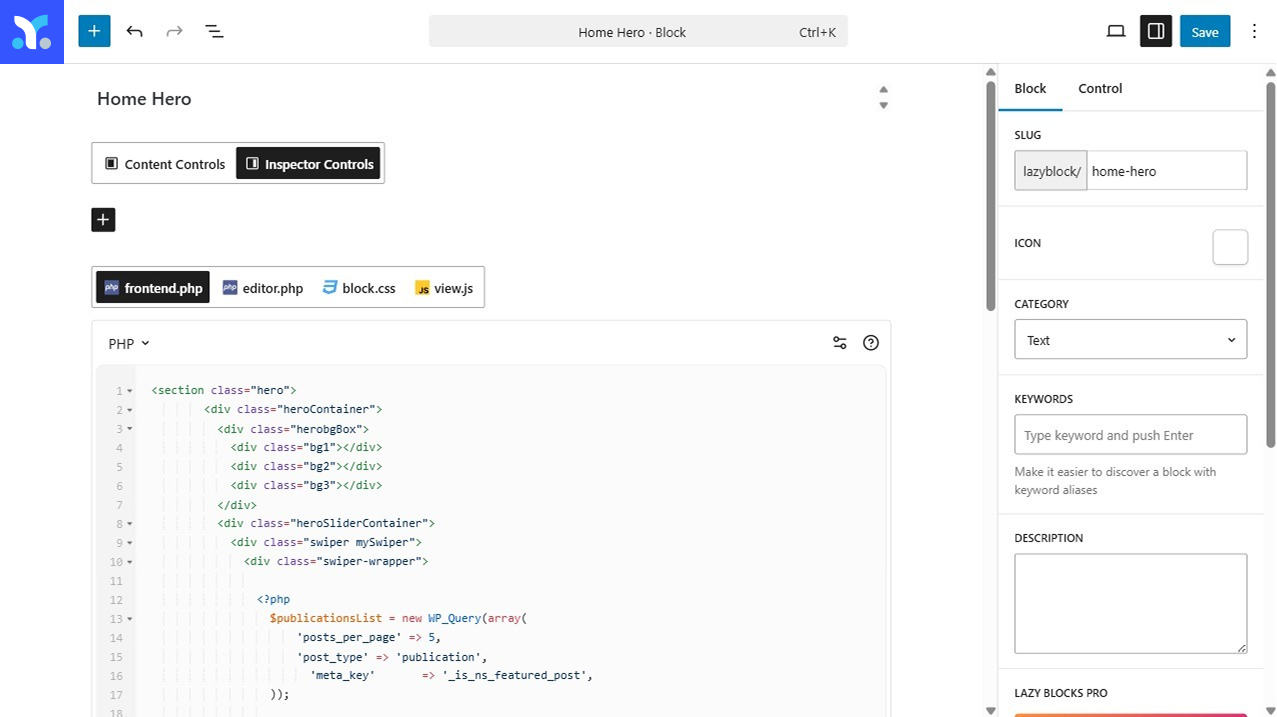Open the document overview list icon

214,31
